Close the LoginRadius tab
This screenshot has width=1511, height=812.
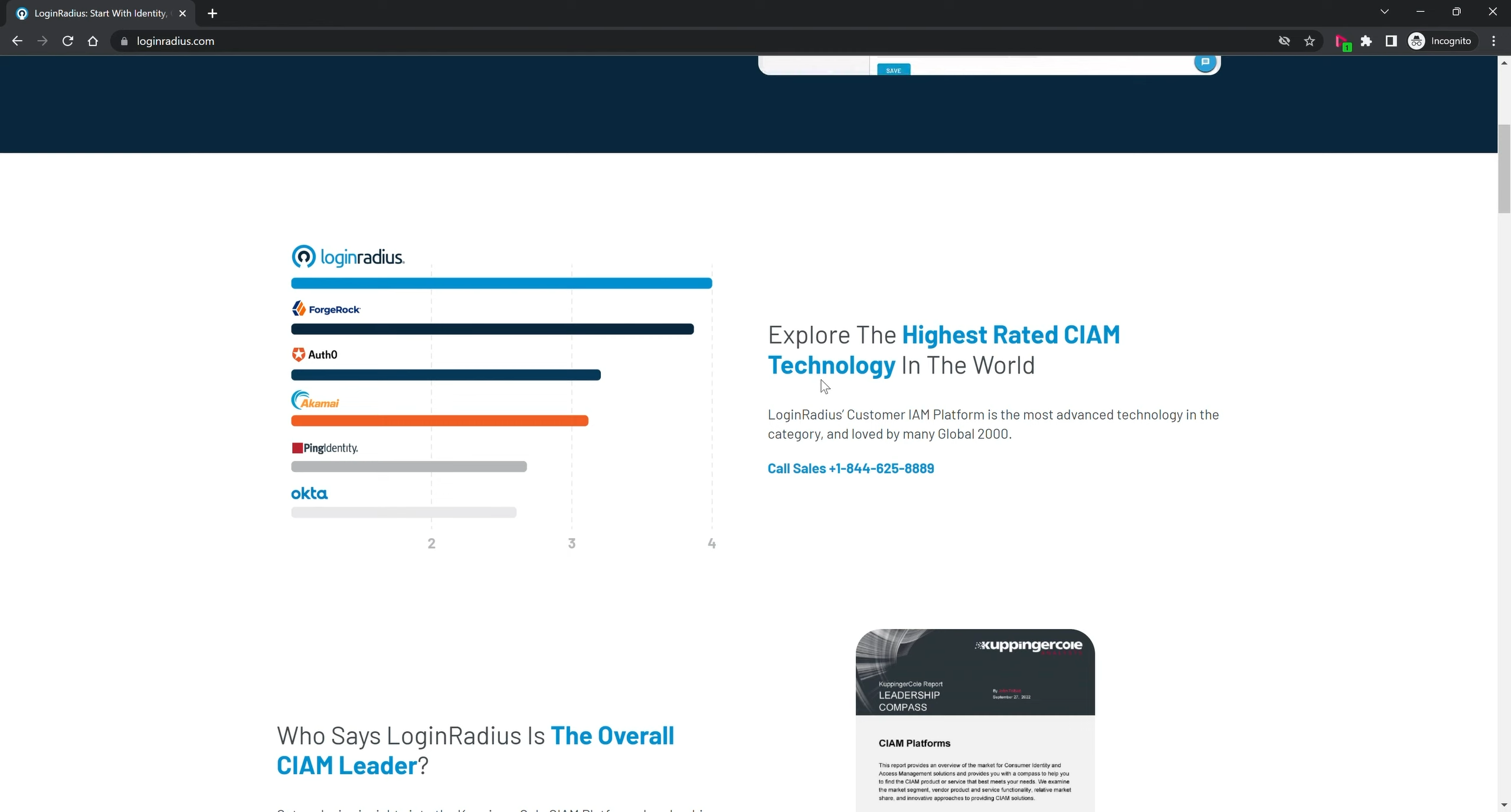click(x=182, y=13)
